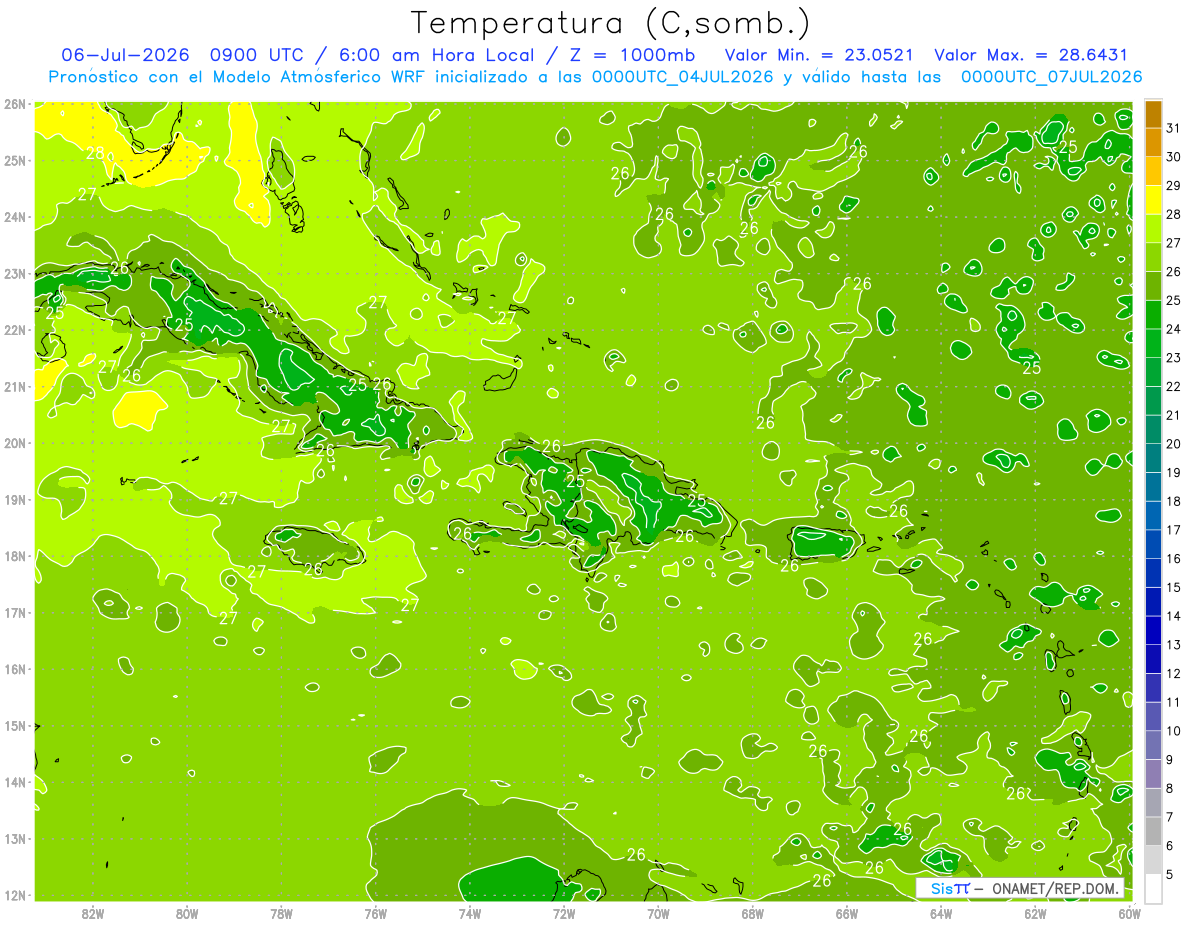
Task: Click the "0900 UTC" time text
Action: pyautogui.click(x=259, y=55)
